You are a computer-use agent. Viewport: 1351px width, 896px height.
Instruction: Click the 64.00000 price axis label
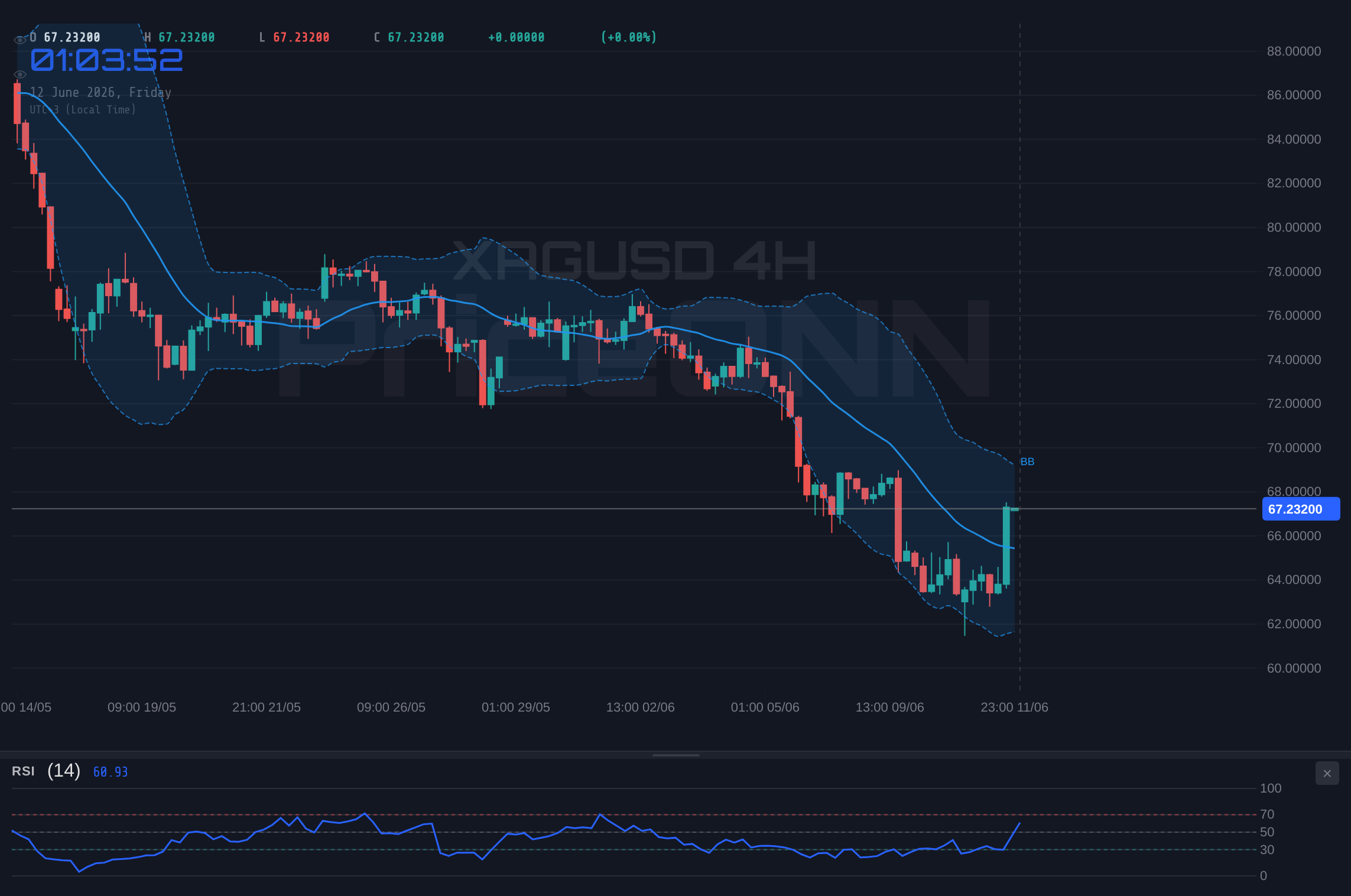click(1294, 580)
